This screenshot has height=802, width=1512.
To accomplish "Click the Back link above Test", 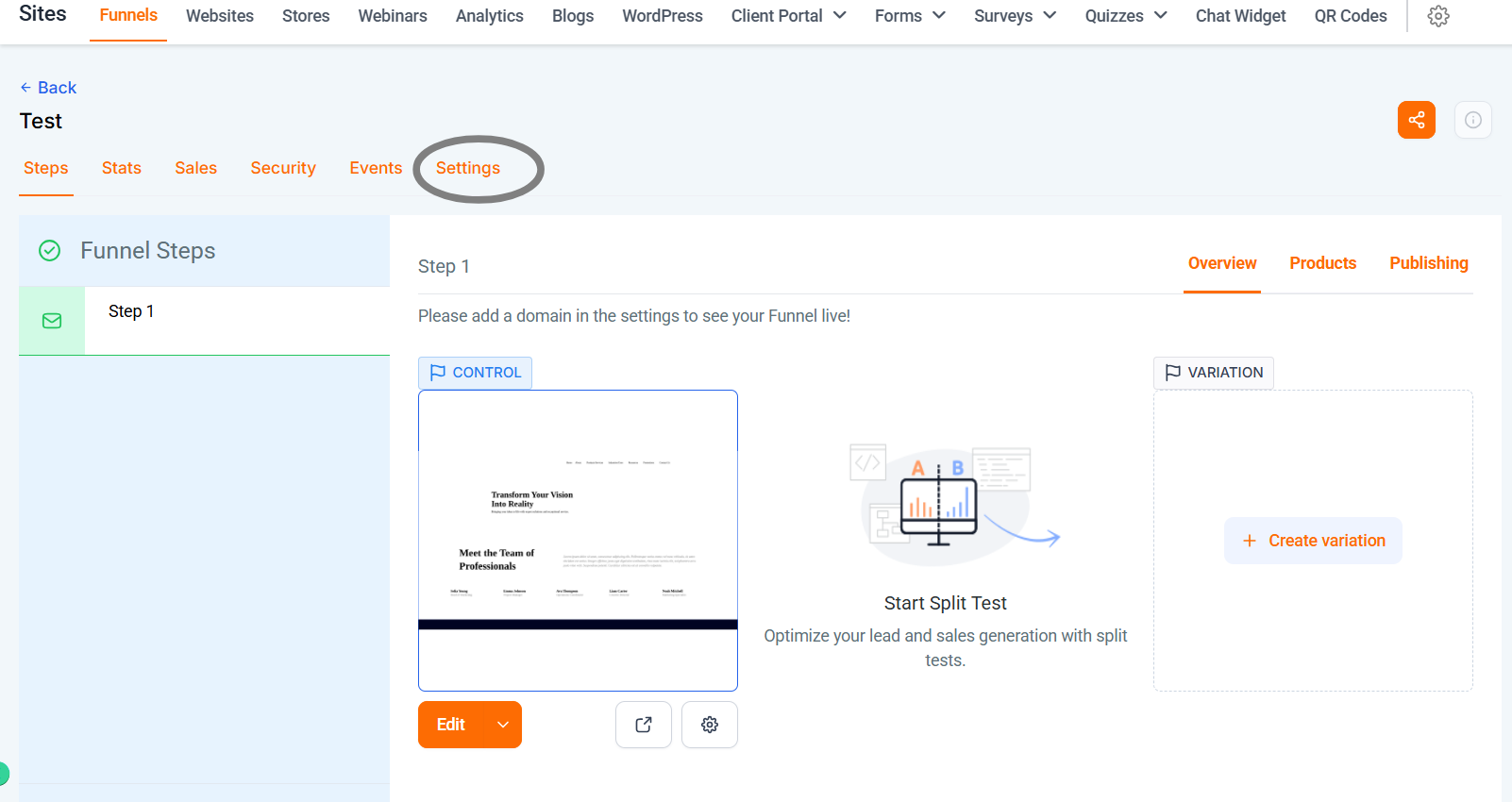I will pyautogui.click(x=47, y=87).
